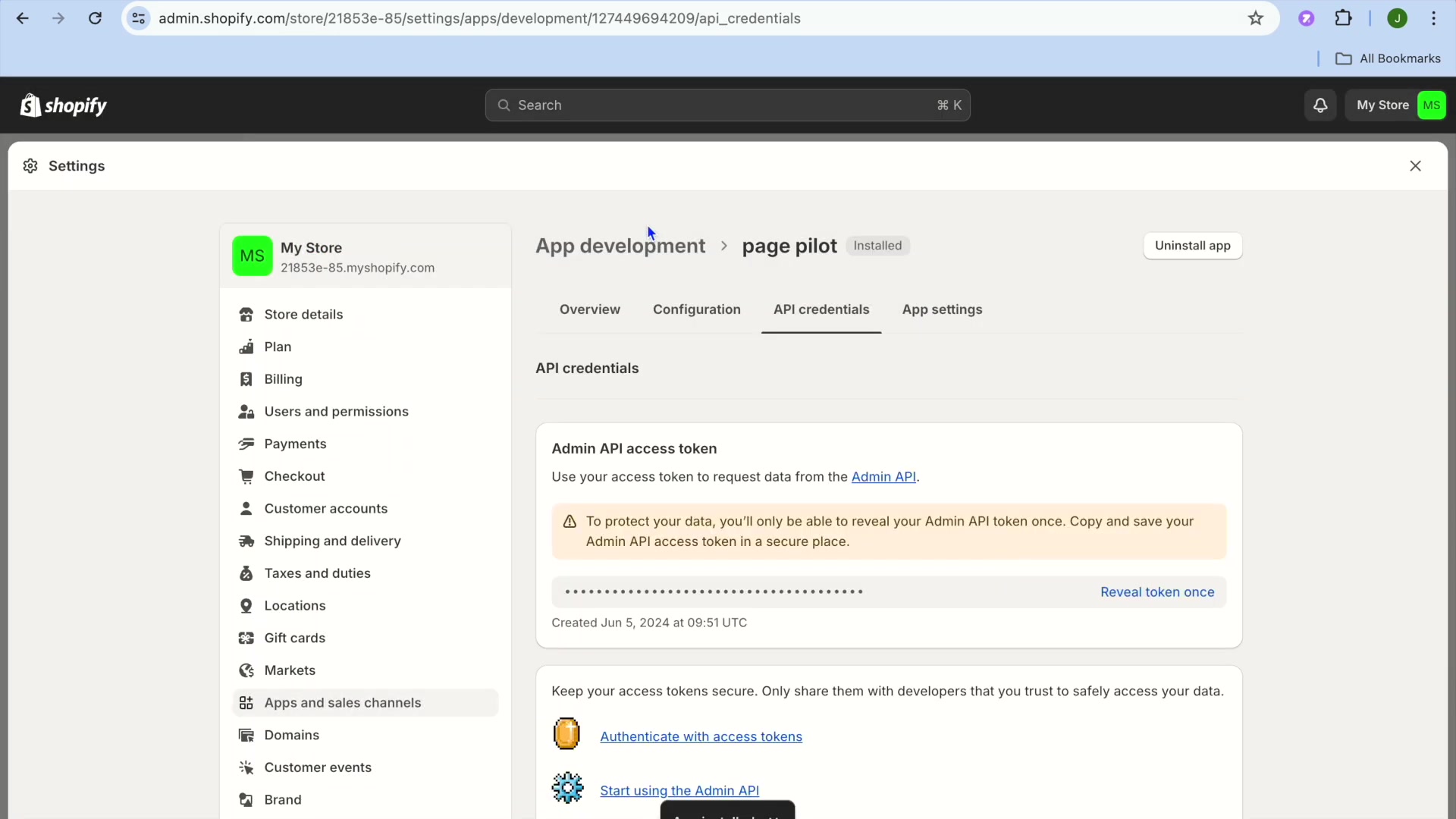Click the Uninstall app button
This screenshot has width=1456, height=819.
1192,246
